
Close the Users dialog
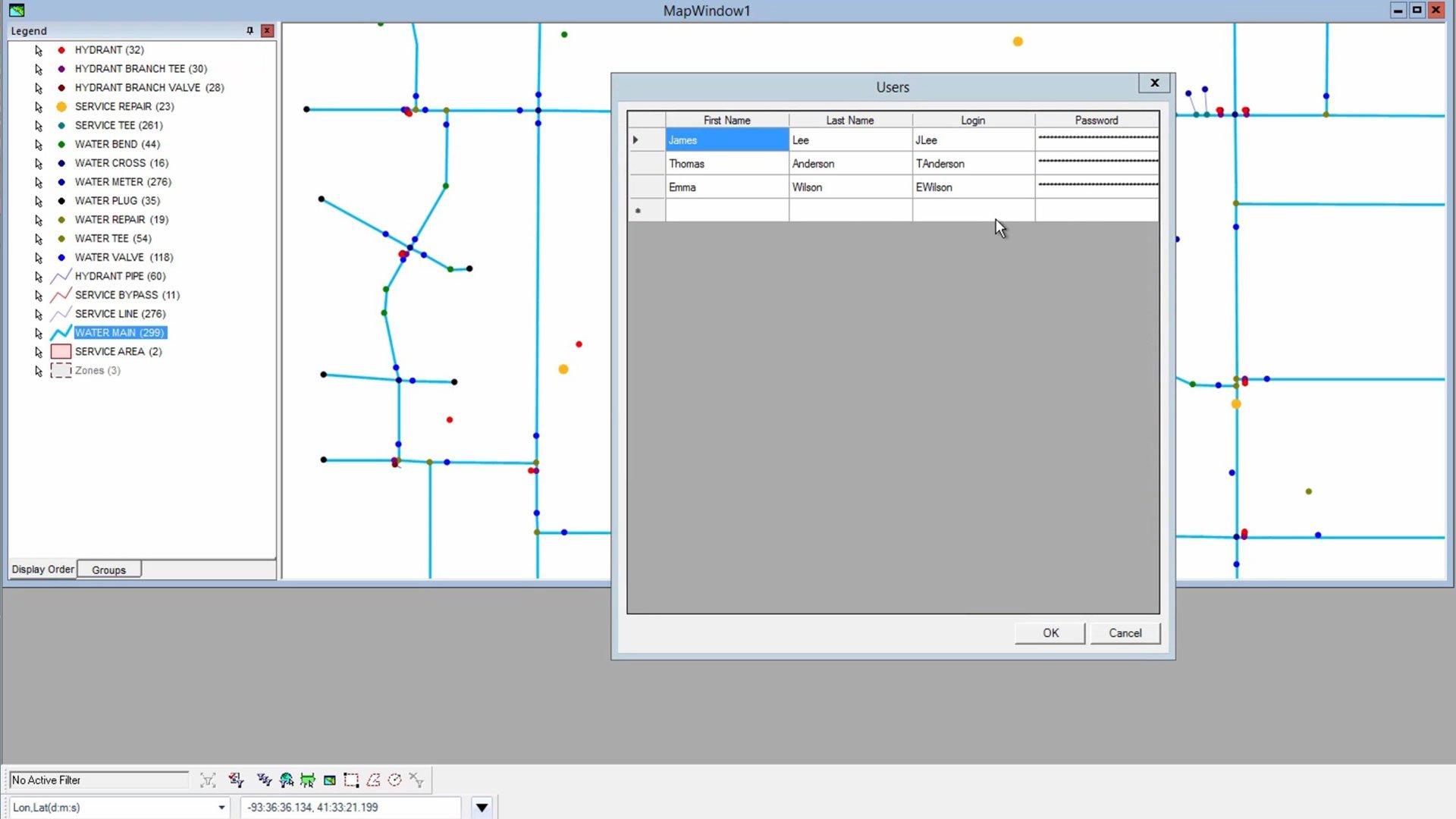[1155, 83]
